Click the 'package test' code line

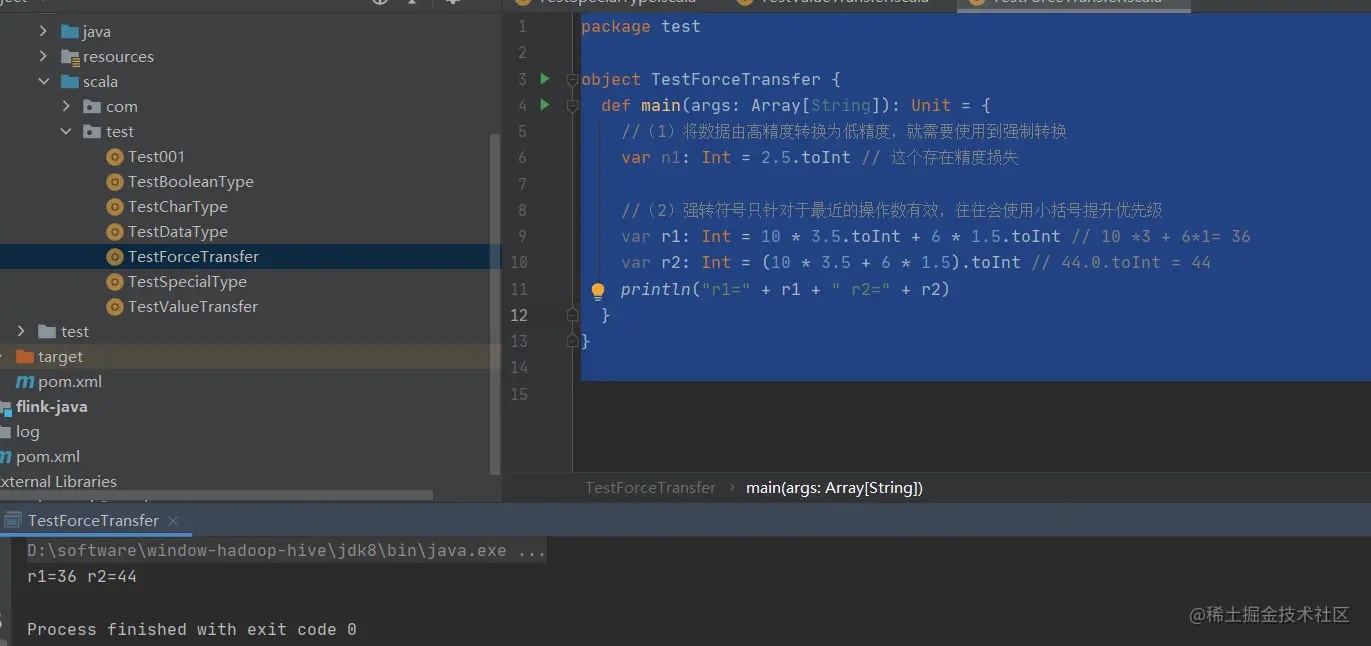(641, 26)
